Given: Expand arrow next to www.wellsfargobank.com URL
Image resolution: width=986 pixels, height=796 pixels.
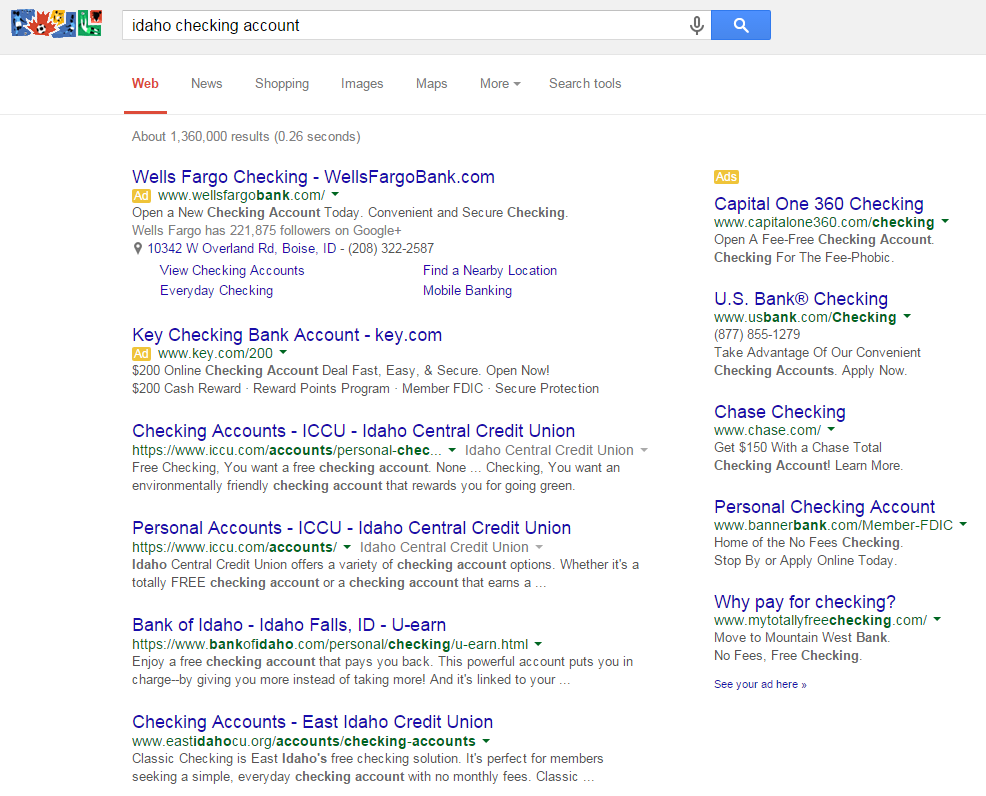Looking at the screenshot, I should coord(335,195).
